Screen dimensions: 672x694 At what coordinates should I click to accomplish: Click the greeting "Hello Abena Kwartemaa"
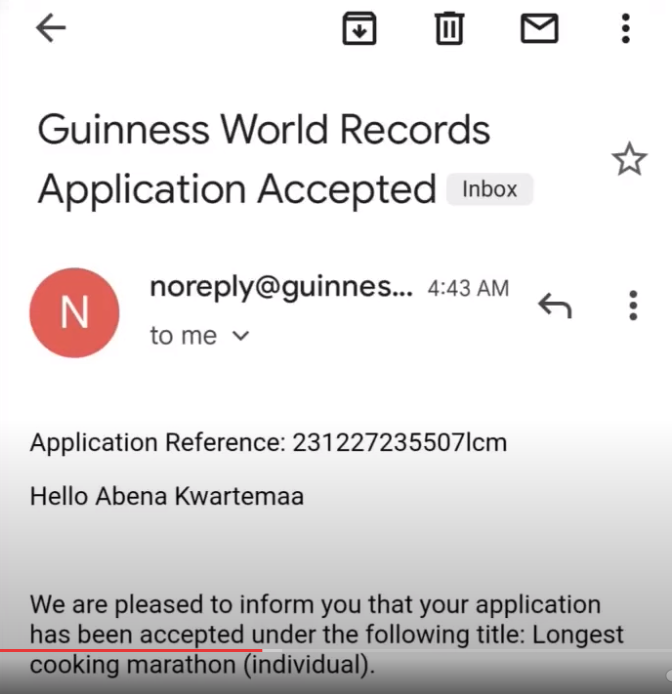point(167,496)
